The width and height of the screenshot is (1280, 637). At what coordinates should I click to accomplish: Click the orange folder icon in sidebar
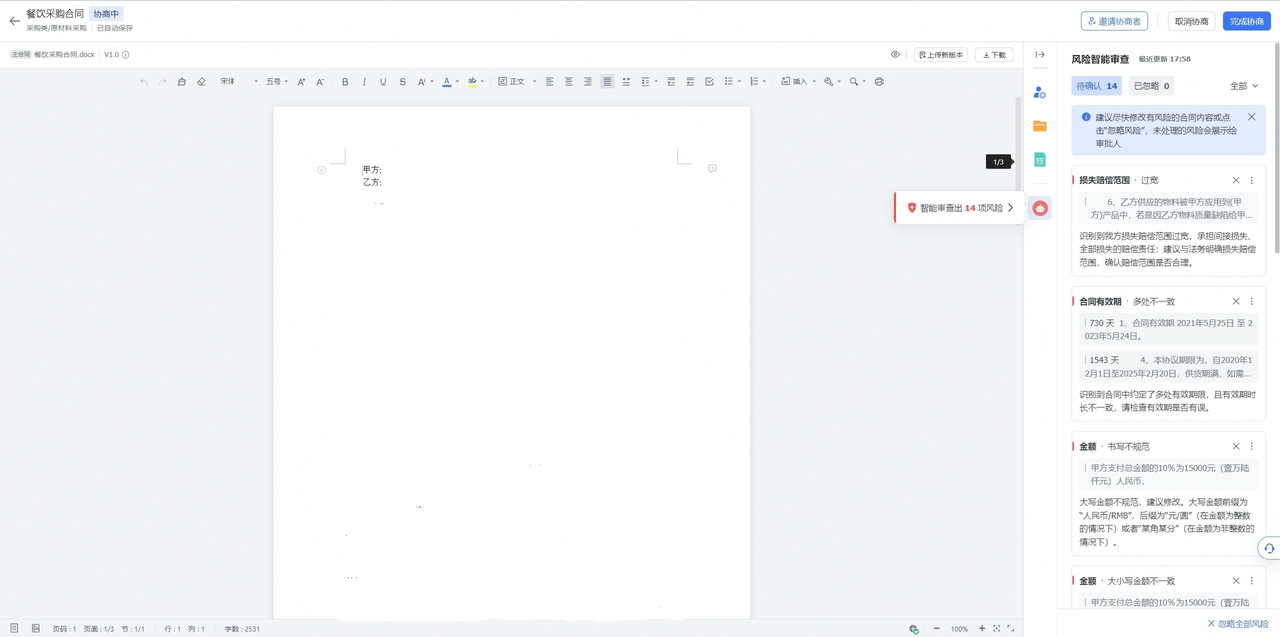1040,126
